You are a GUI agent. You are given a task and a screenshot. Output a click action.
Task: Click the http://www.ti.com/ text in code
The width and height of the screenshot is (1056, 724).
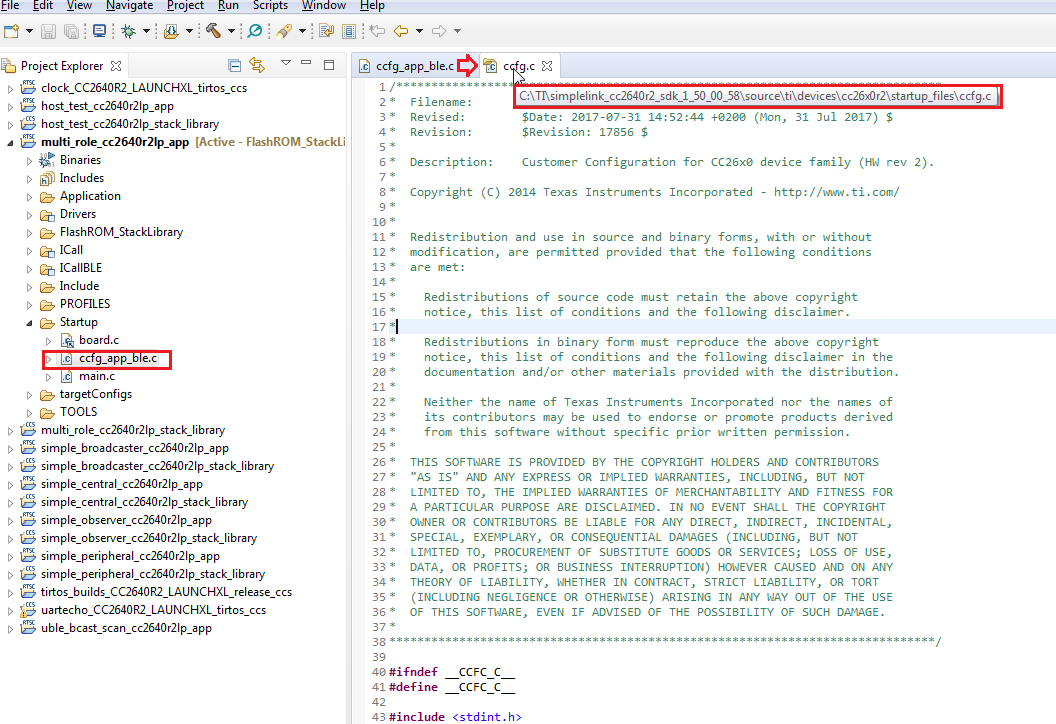[x=836, y=192]
